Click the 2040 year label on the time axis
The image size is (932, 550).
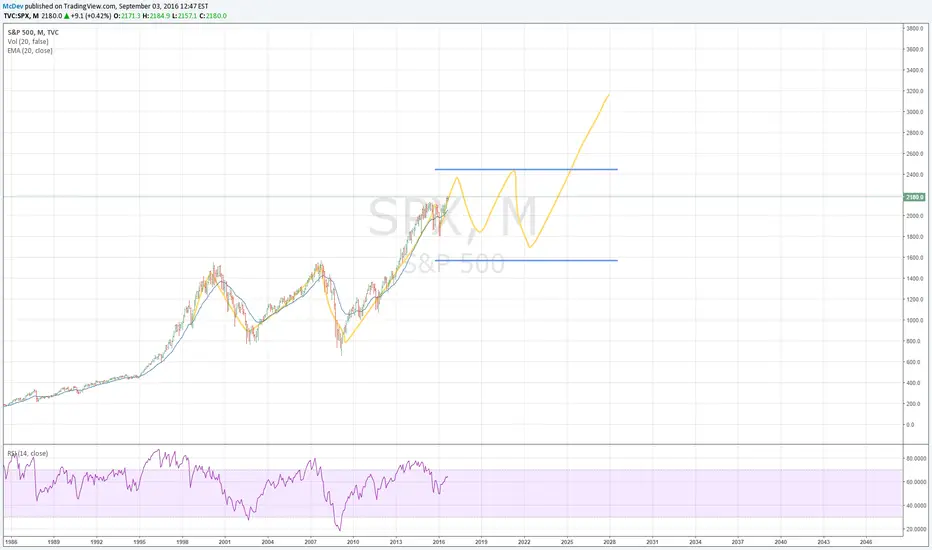click(780, 542)
